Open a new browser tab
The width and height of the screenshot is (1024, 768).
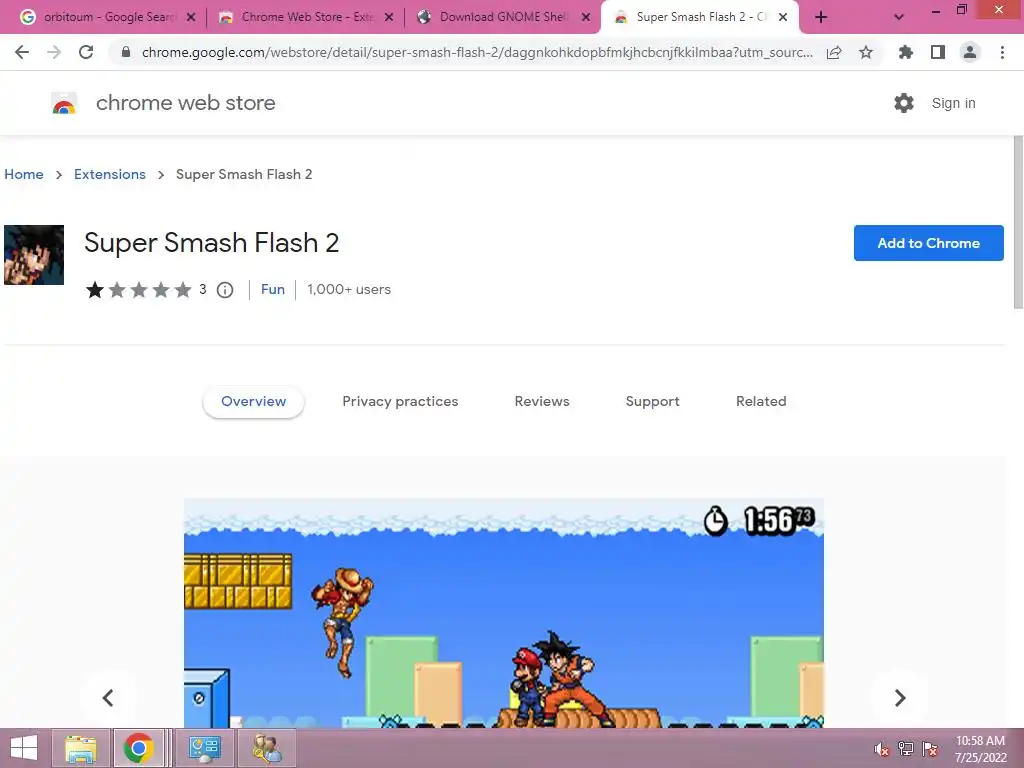tap(821, 18)
